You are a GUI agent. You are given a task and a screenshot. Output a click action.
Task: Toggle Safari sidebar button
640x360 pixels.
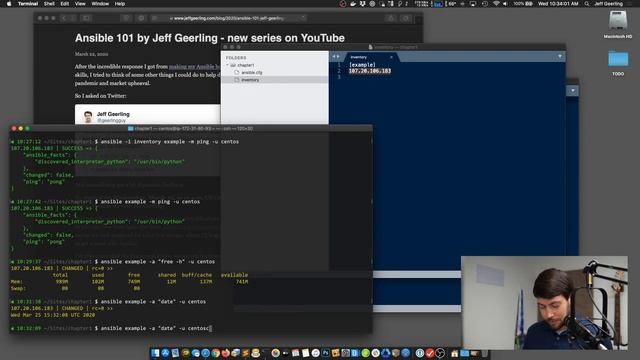pyautogui.click(x=86, y=18)
